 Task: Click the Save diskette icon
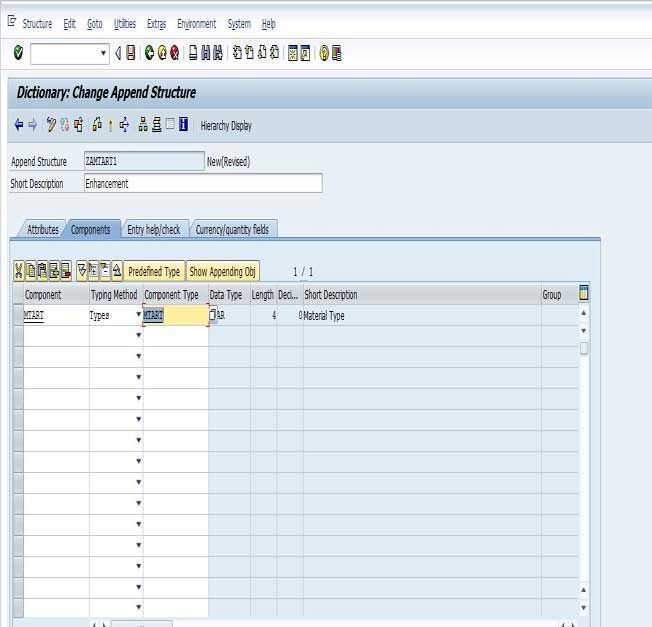[131, 53]
